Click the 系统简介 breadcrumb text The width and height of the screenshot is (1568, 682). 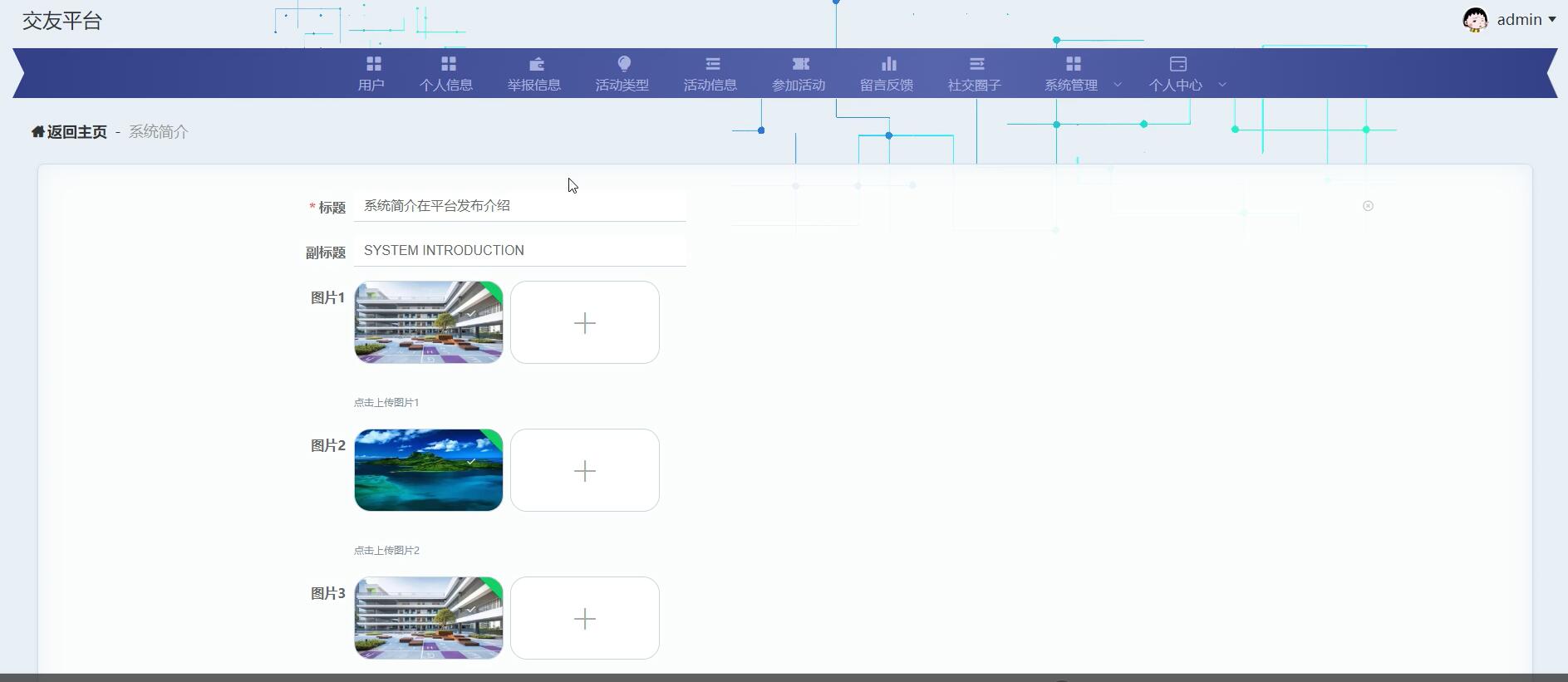(x=159, y=131)
